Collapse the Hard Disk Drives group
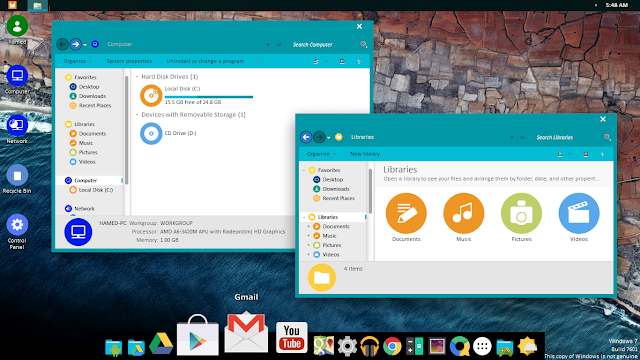 (x=137, y=77)
